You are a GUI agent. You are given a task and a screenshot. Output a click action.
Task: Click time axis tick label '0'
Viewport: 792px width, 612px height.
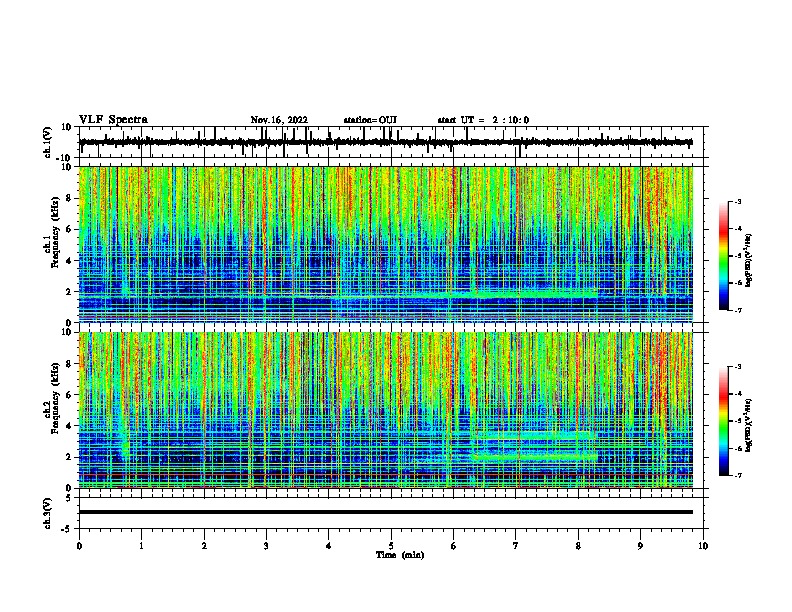click(x=79, y=546)
